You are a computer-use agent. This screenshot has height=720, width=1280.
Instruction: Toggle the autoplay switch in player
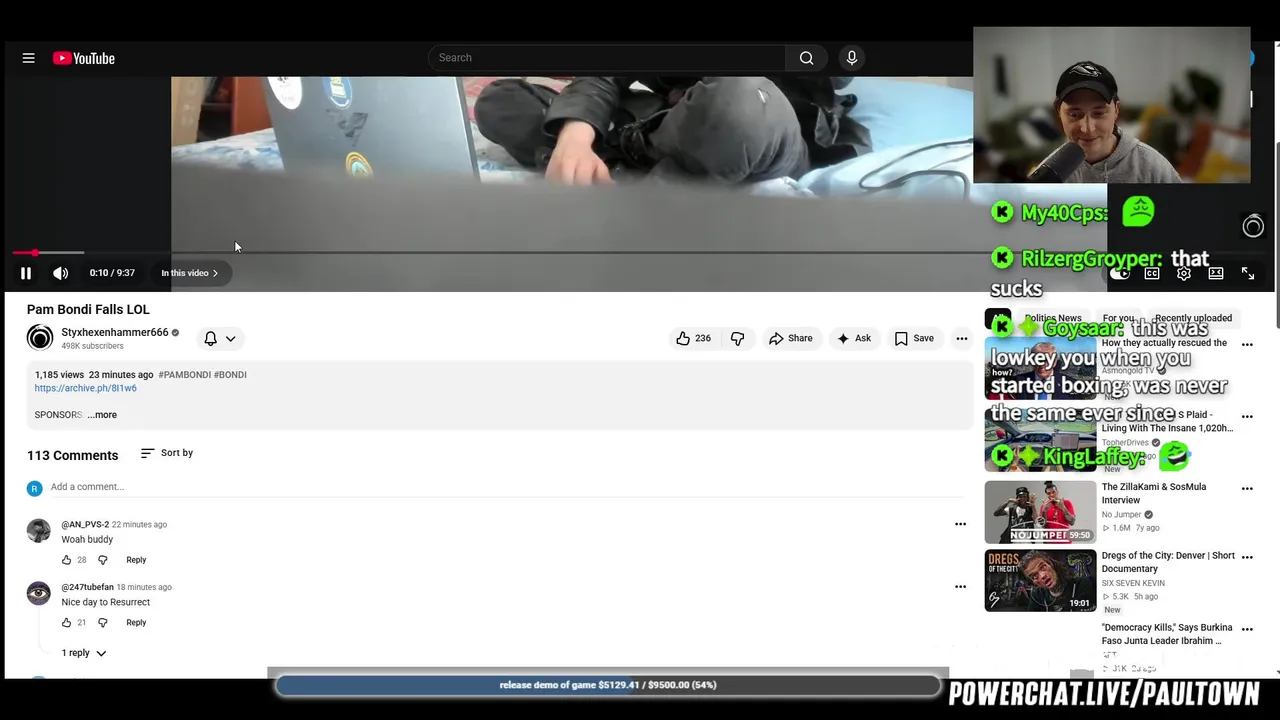coord(1120,273)
